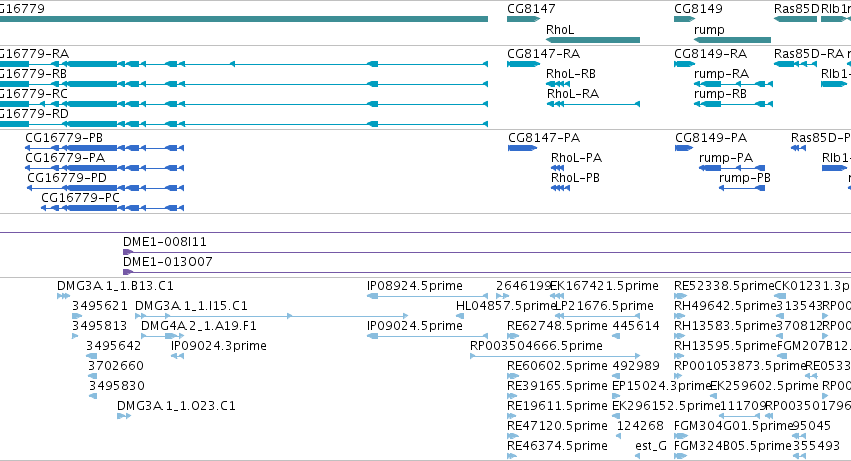Screen dimensions: 851x461
Task: Click the rump gene bar glyph
Action: (732, 40)
